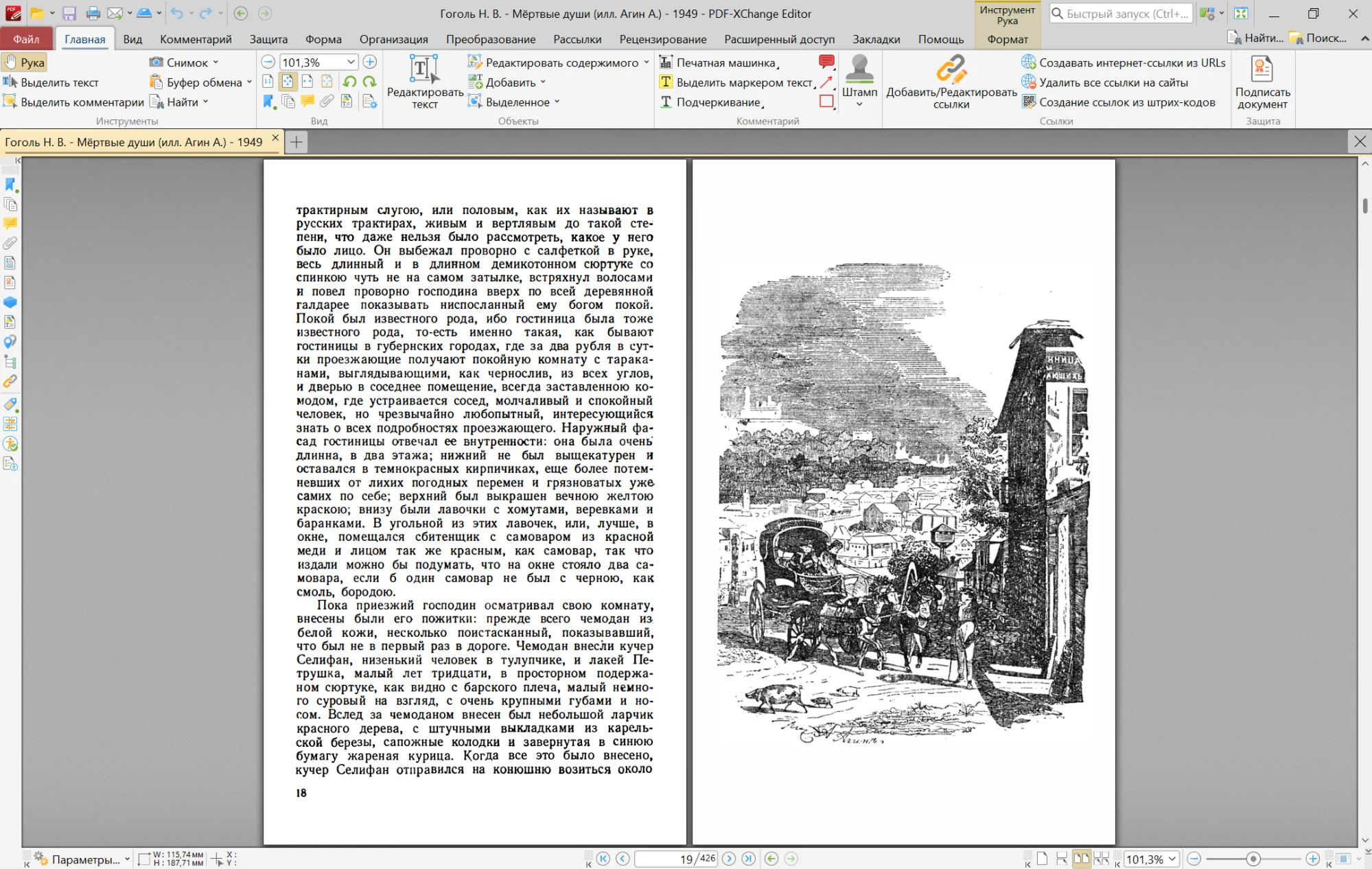Expand the Редактировать содержимого dropdown
1372x869 pixels.
click(x=647, y=62)
